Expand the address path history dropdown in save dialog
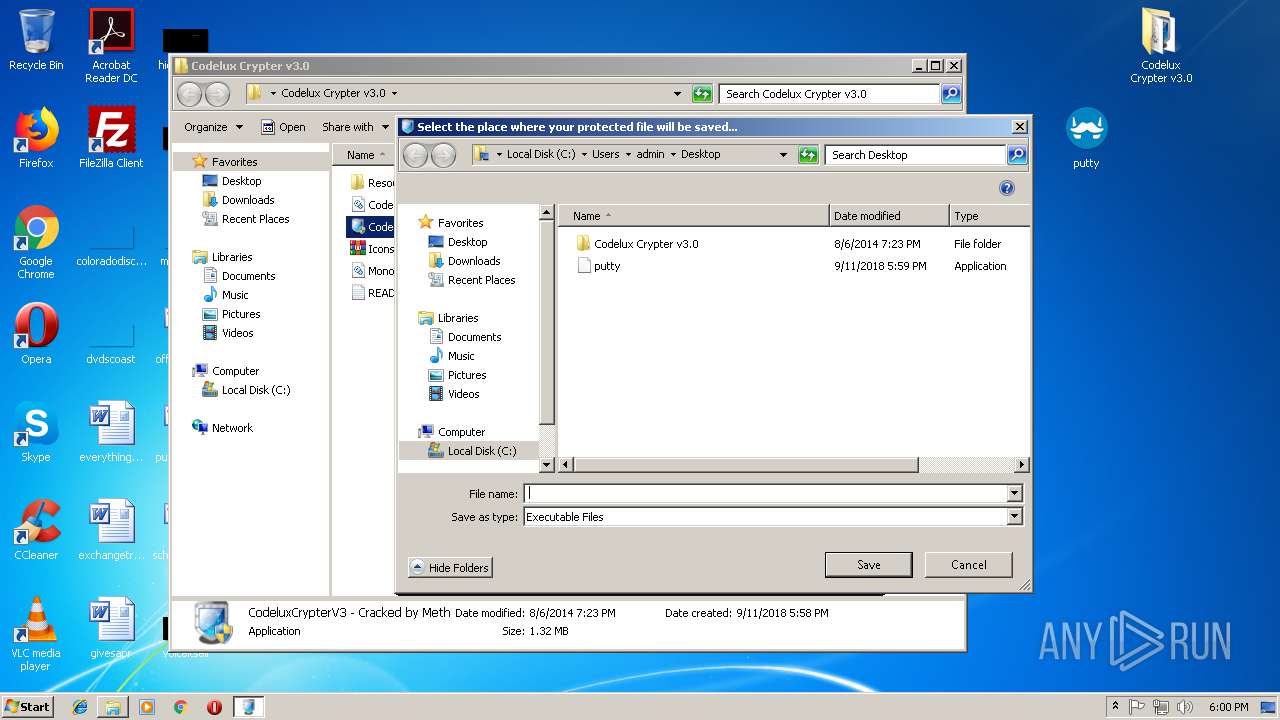The height and width of the screenshot is (720, 1280). coord(783,155)
